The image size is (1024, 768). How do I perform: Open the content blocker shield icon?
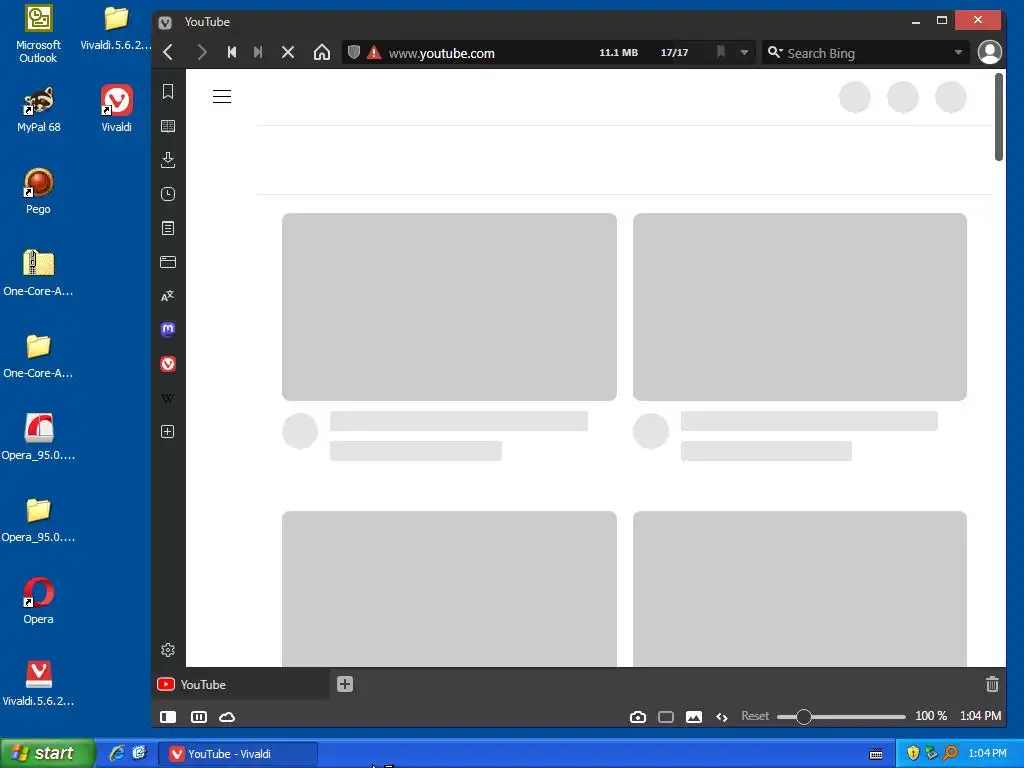[x=353, y=52]
